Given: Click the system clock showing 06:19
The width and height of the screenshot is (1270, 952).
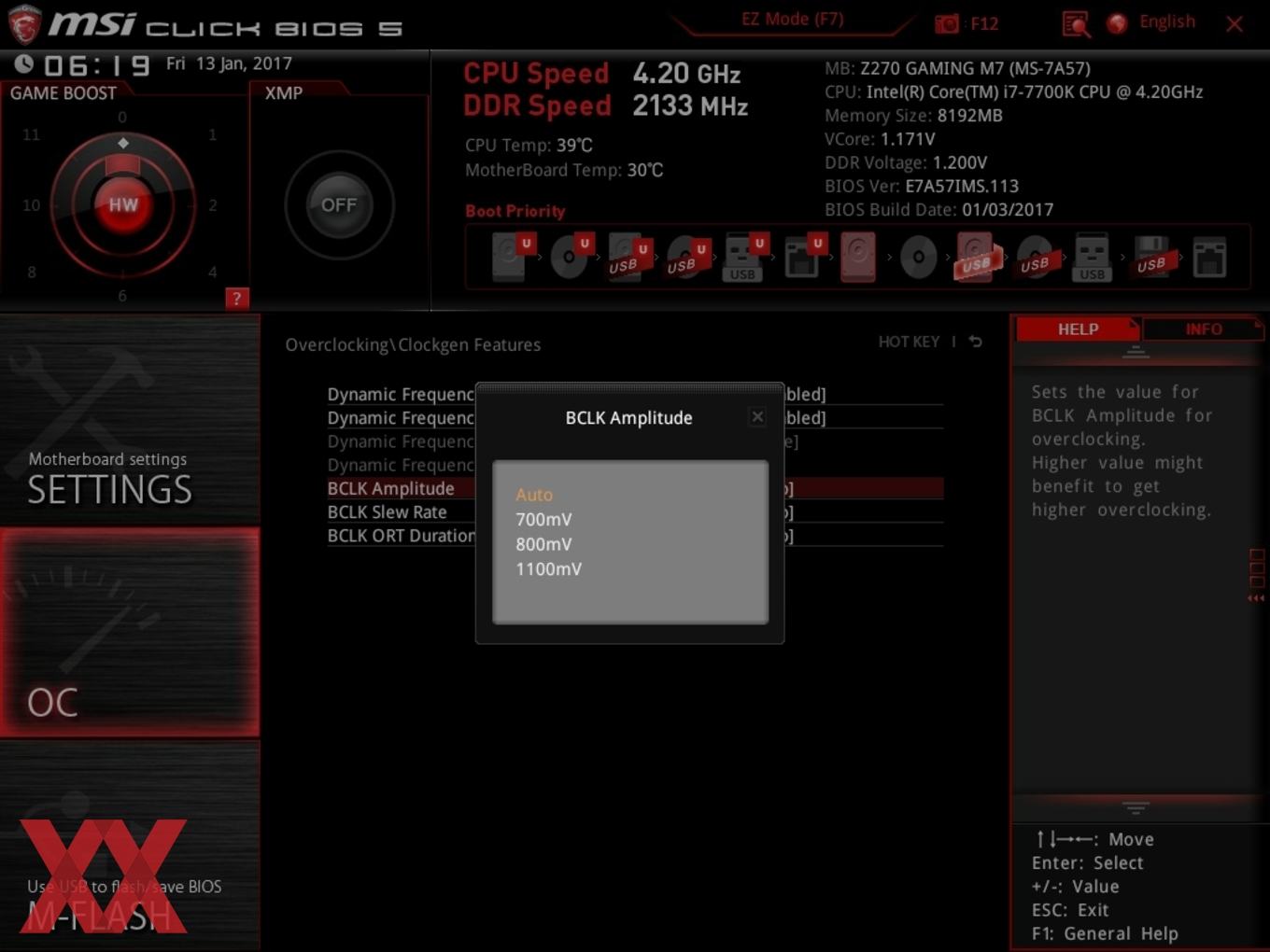Looking at the screenshot, I should (96, 65).
